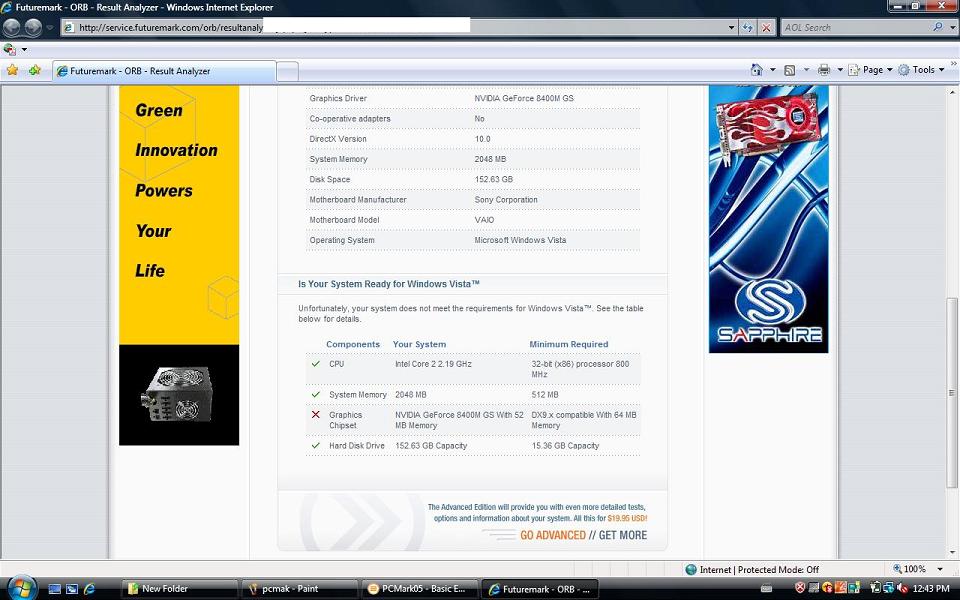Click the 12:43 PM system clock

pos(931,589)
